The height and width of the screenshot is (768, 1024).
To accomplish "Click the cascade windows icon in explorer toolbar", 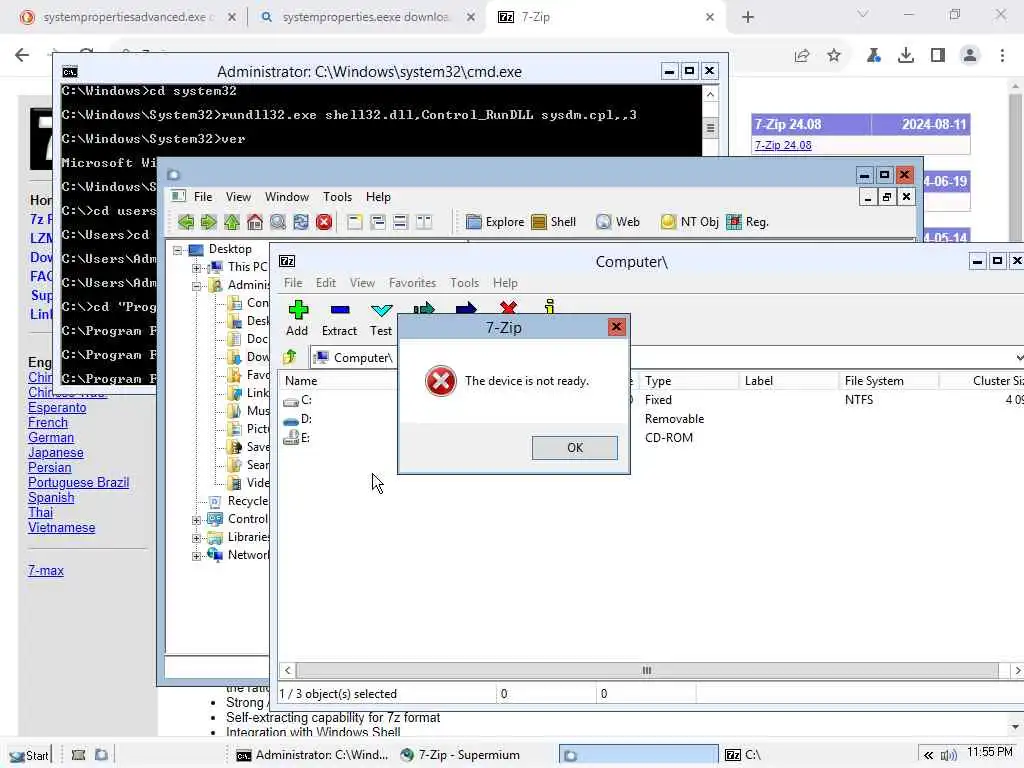I will (x=377, y=222).
